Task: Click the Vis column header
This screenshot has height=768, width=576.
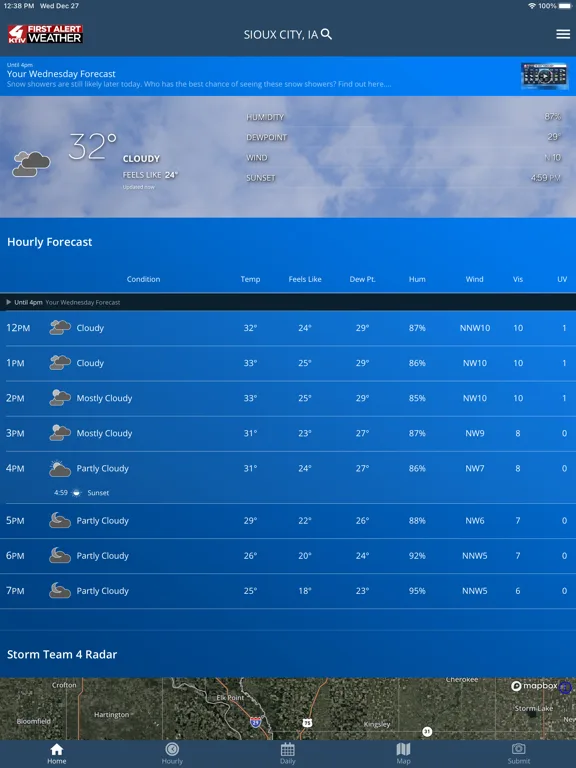Action: (518, 279)
